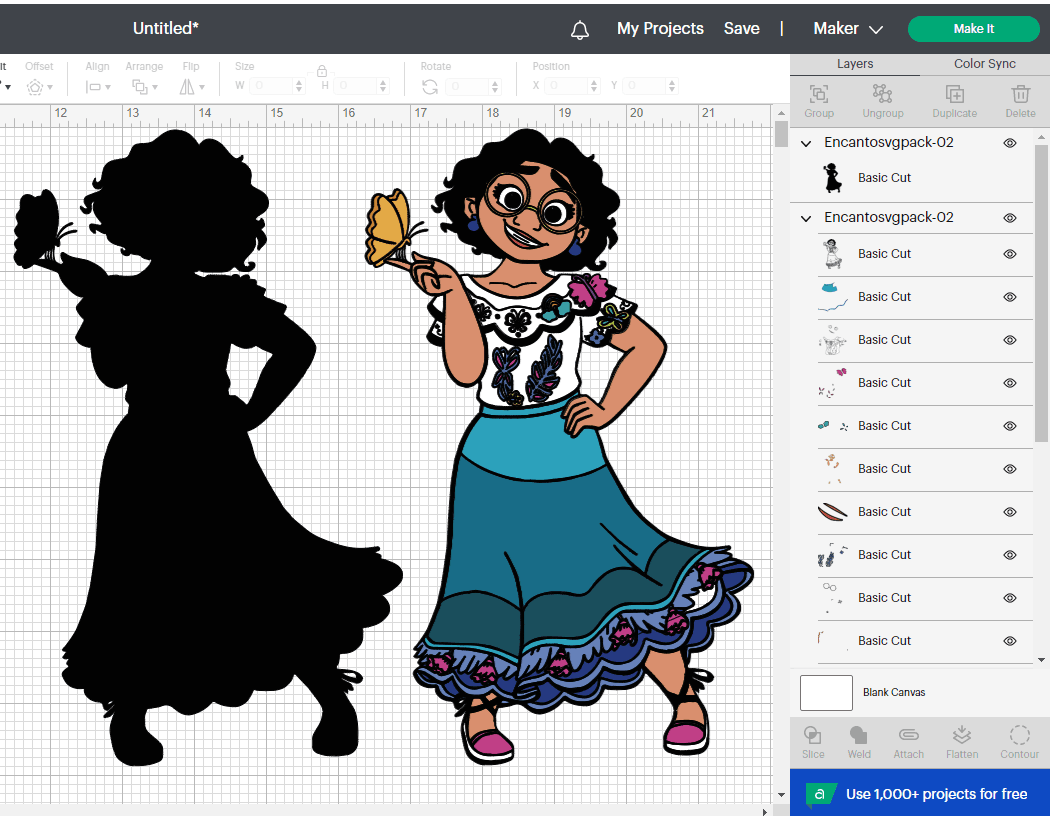Click the Layers panel scrollbar thumb
The width and height of the screenshot is (1050, 816).
tap(1041, 293)
